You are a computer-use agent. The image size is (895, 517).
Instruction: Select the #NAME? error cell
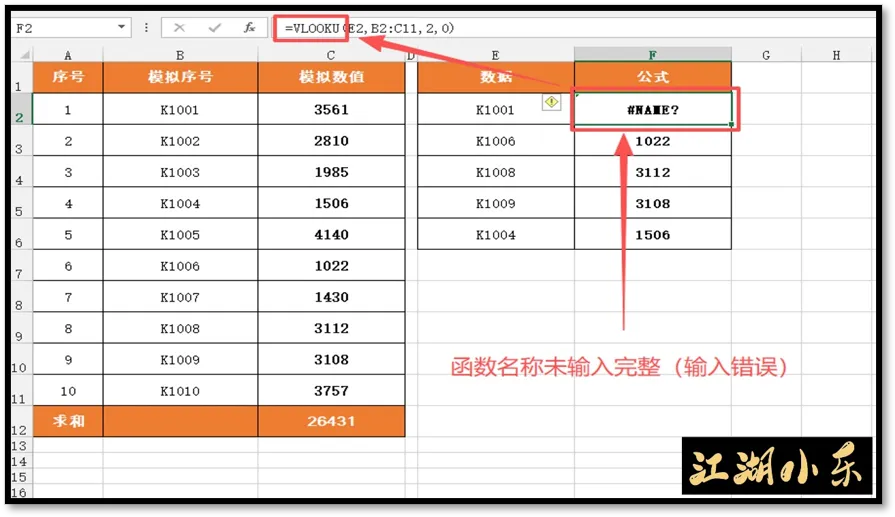(x=652, y=109)
